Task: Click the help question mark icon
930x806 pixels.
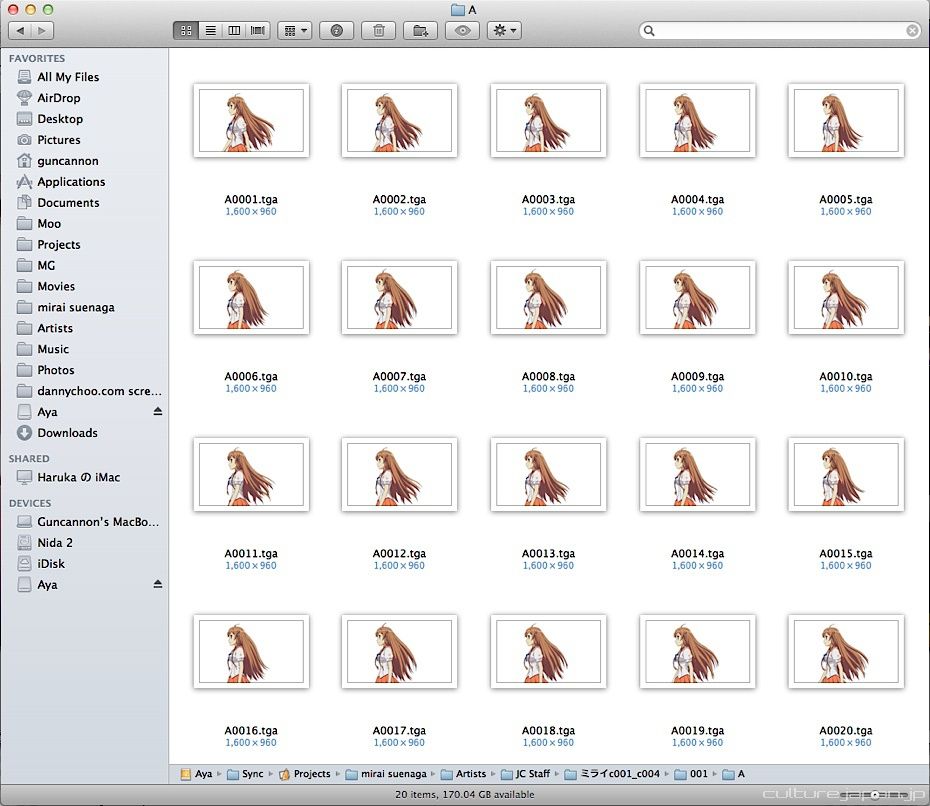Action: 336,31
